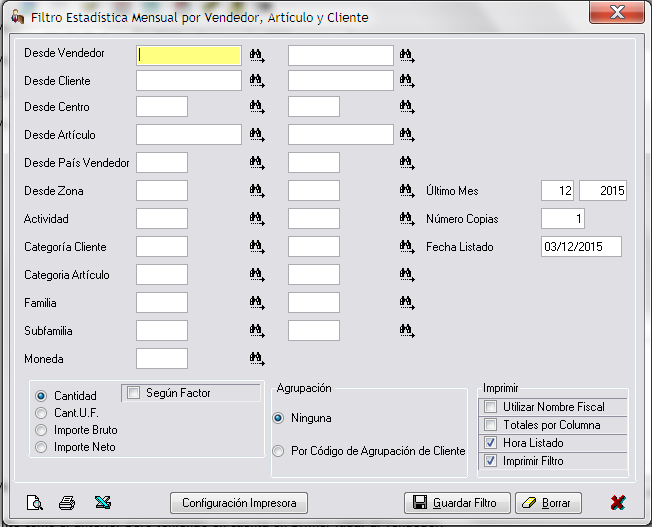652x527 pixels.
Task: Open lookup beside second Vendedor field
Action: 407,56
